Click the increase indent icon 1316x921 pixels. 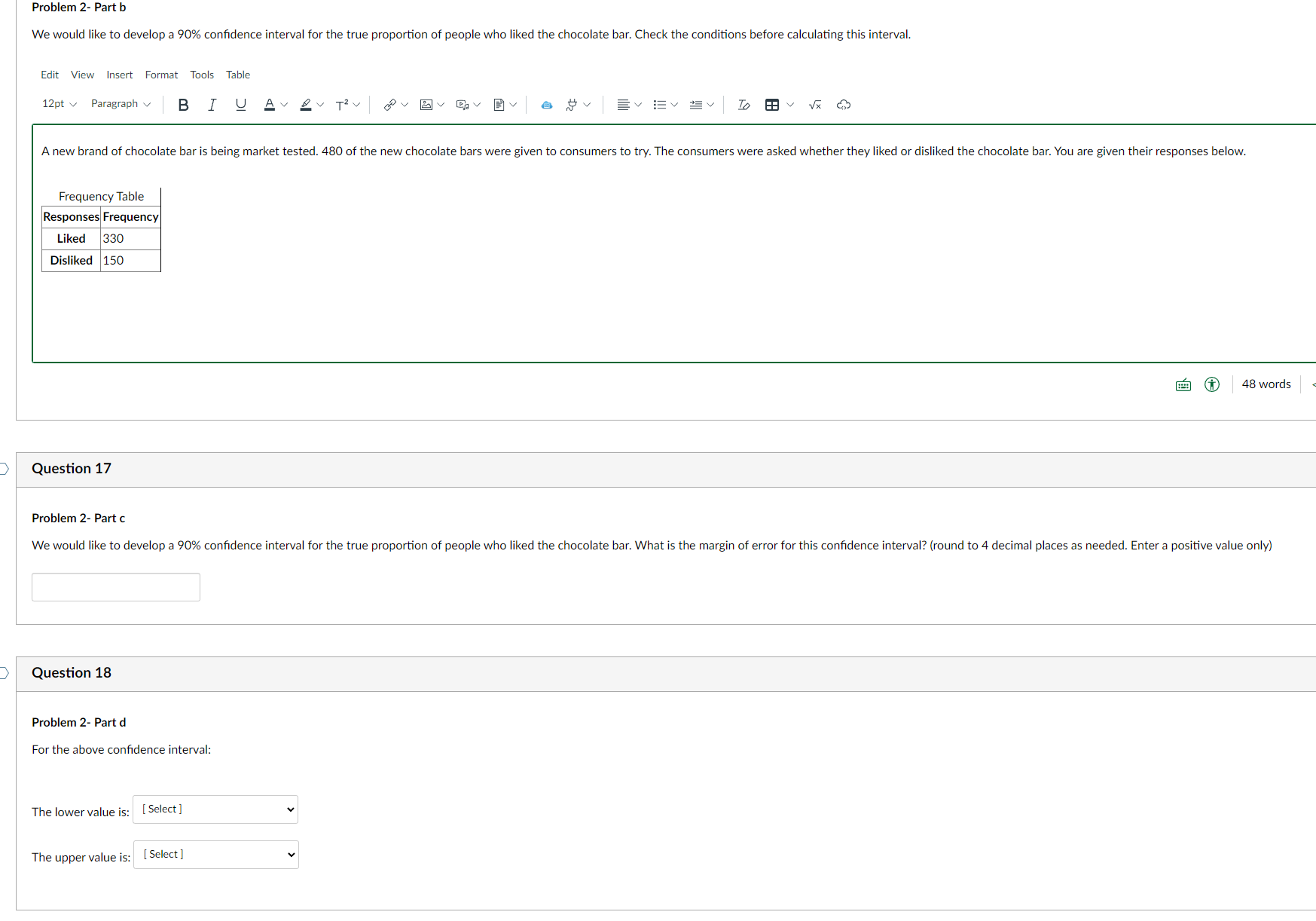[x=695, y=105]
